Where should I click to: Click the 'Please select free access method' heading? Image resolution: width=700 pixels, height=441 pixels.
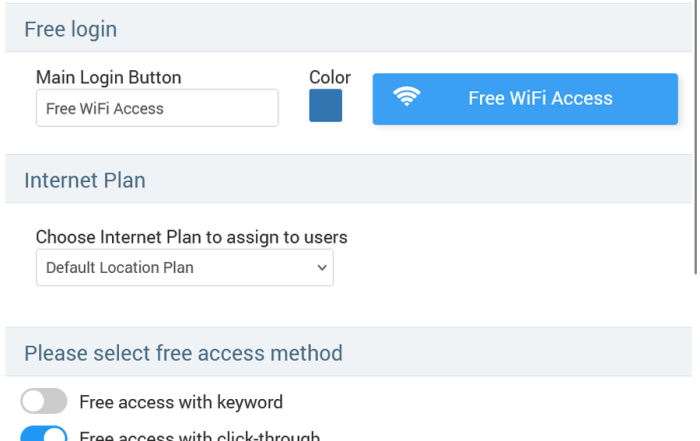[183, 353]
